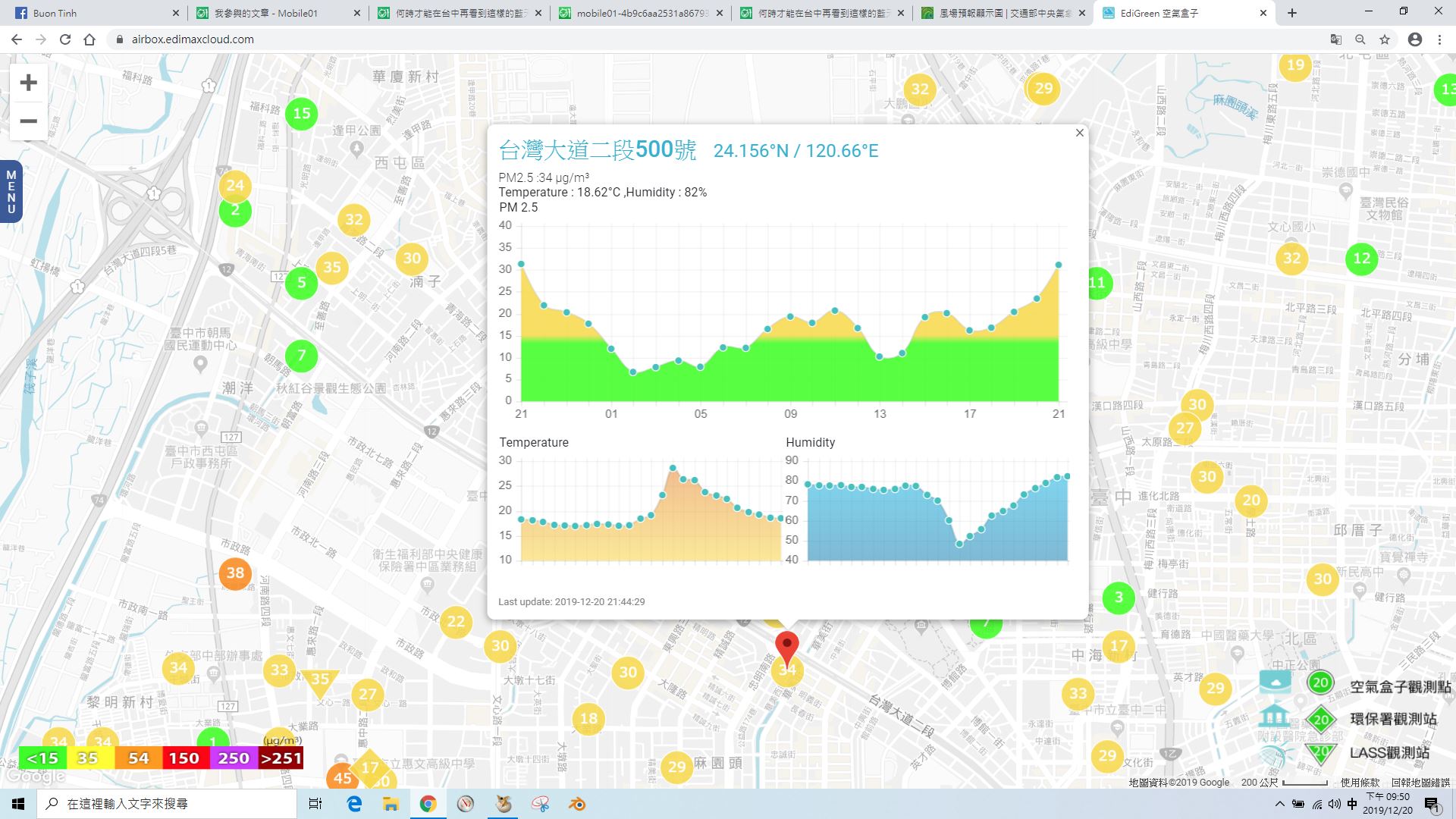Click the address bar URL

pos(193,39)
